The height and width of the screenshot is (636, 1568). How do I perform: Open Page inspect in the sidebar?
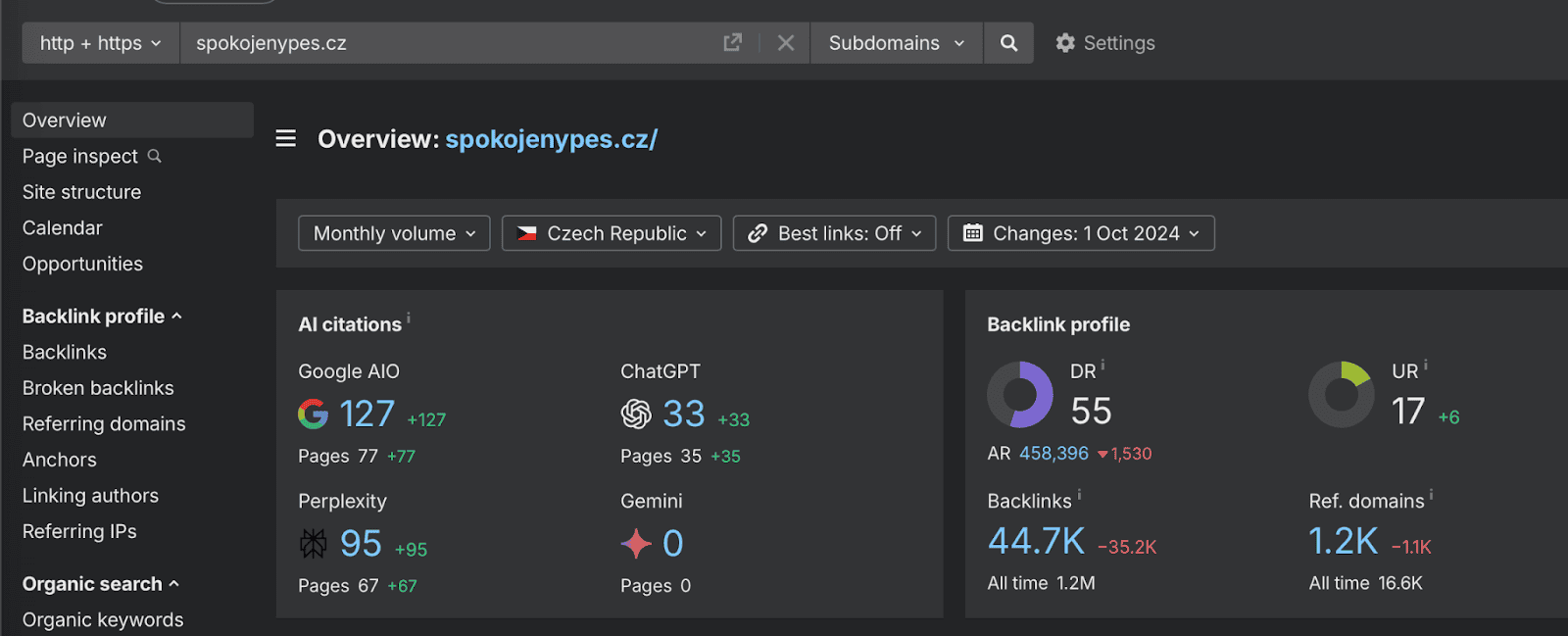click(x=80, y=157)
